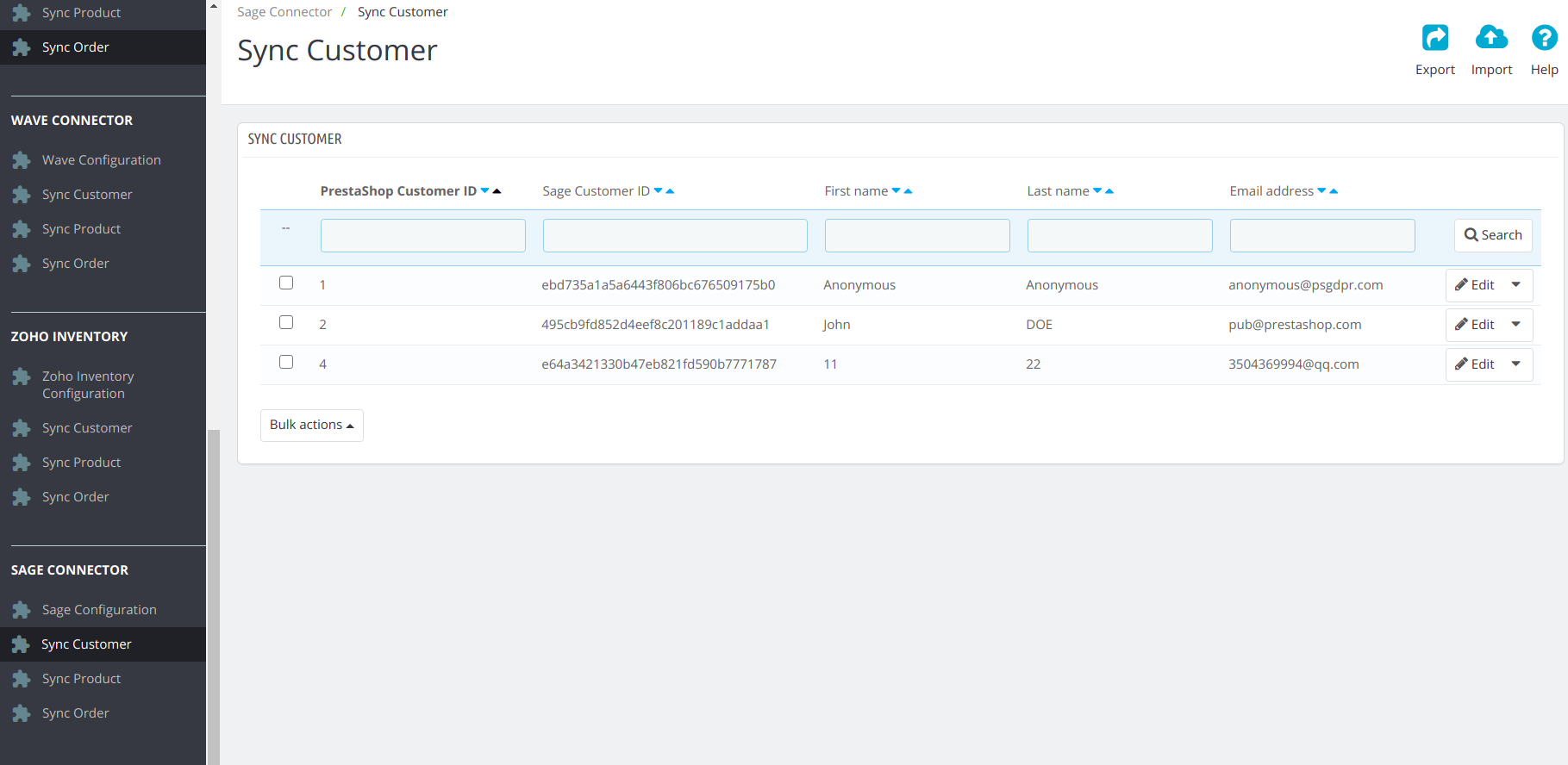Open Sync Product under Wave Connector
The image size is (1568, 765).
point(82,229)
